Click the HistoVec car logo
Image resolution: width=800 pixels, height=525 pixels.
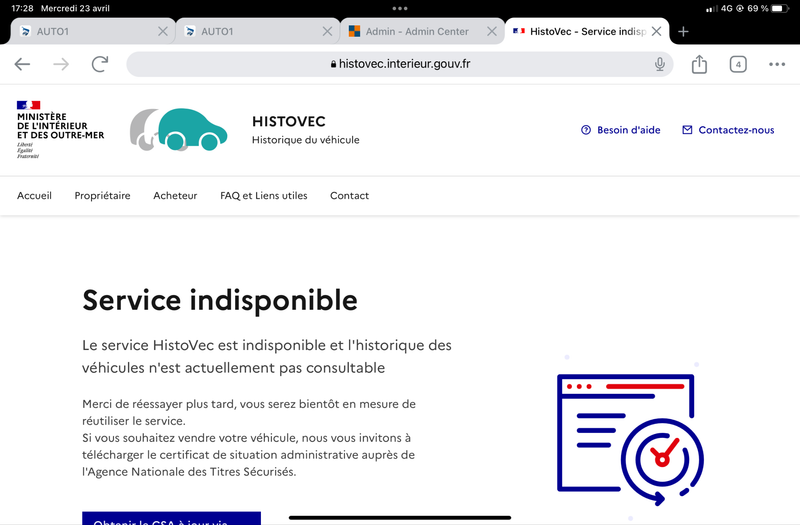179,130
